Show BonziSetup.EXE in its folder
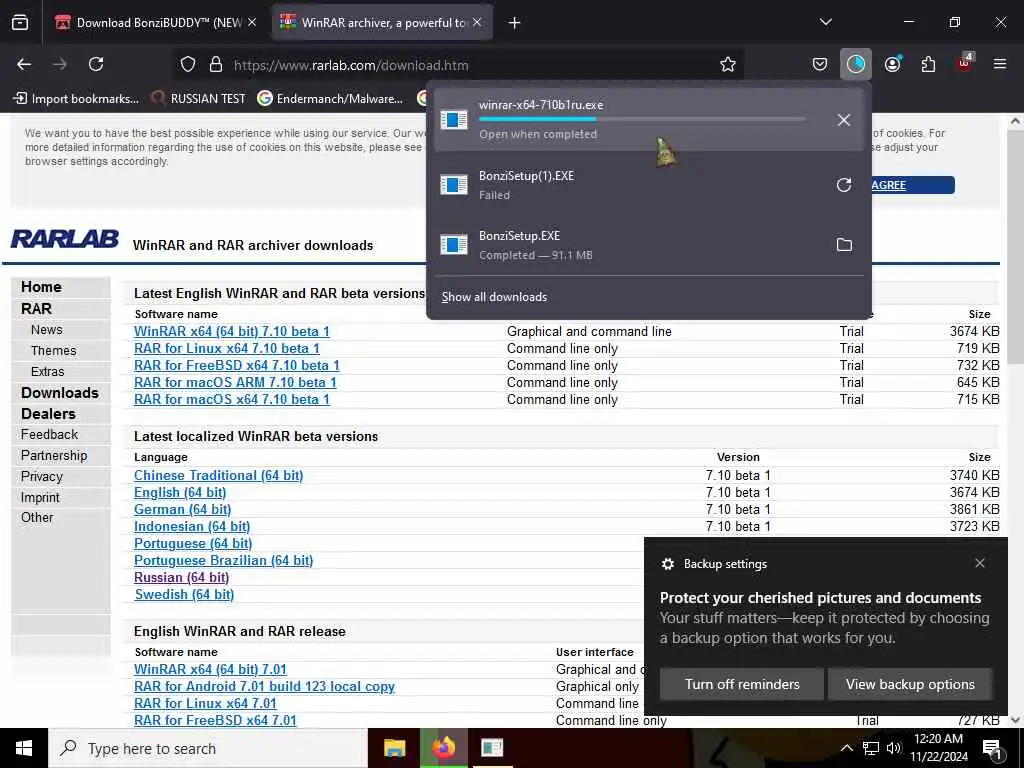The width and height of the screenshot is (1024, 768). tap(844, 245)
